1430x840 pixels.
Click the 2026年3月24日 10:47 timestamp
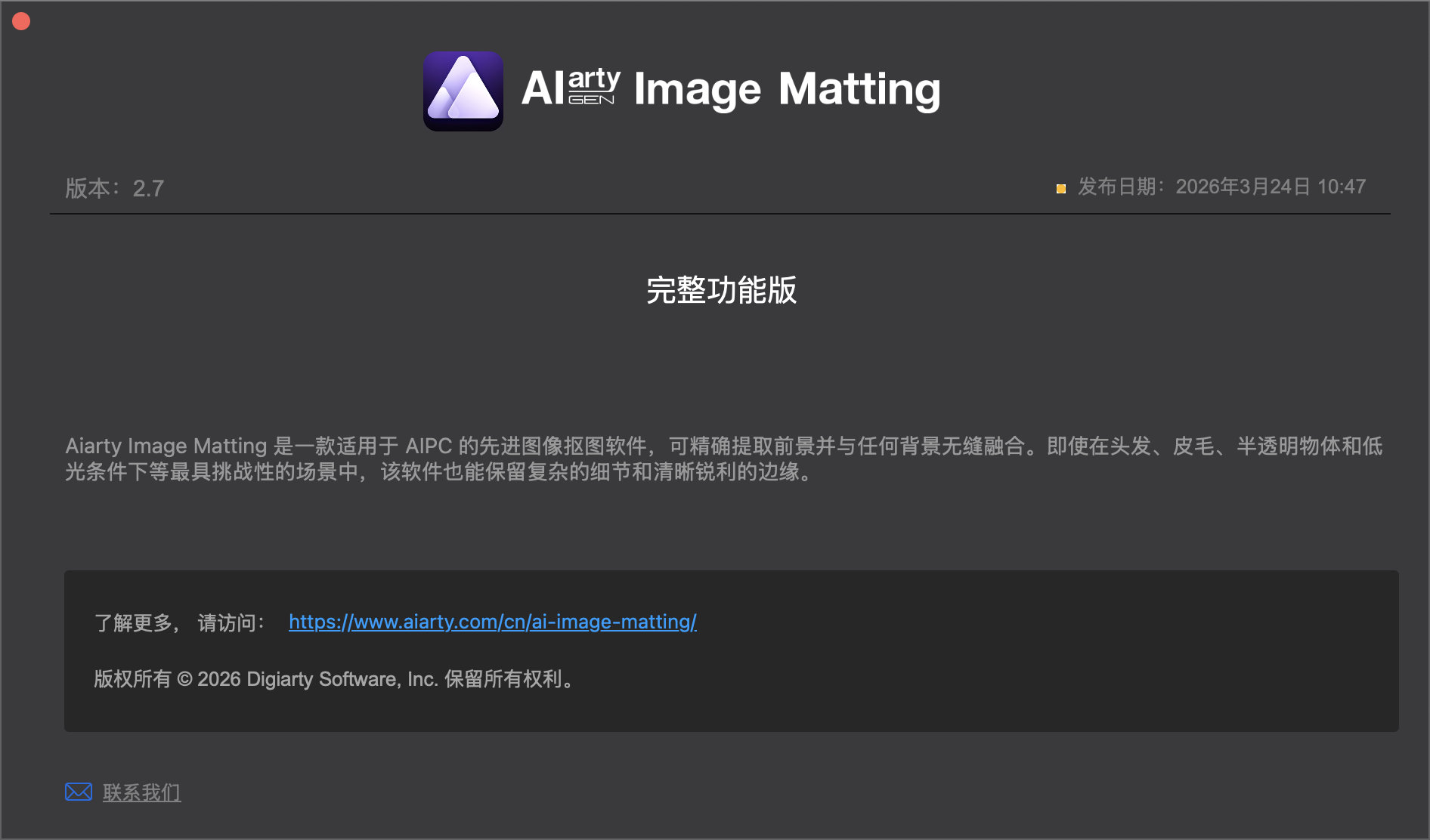1271,187
